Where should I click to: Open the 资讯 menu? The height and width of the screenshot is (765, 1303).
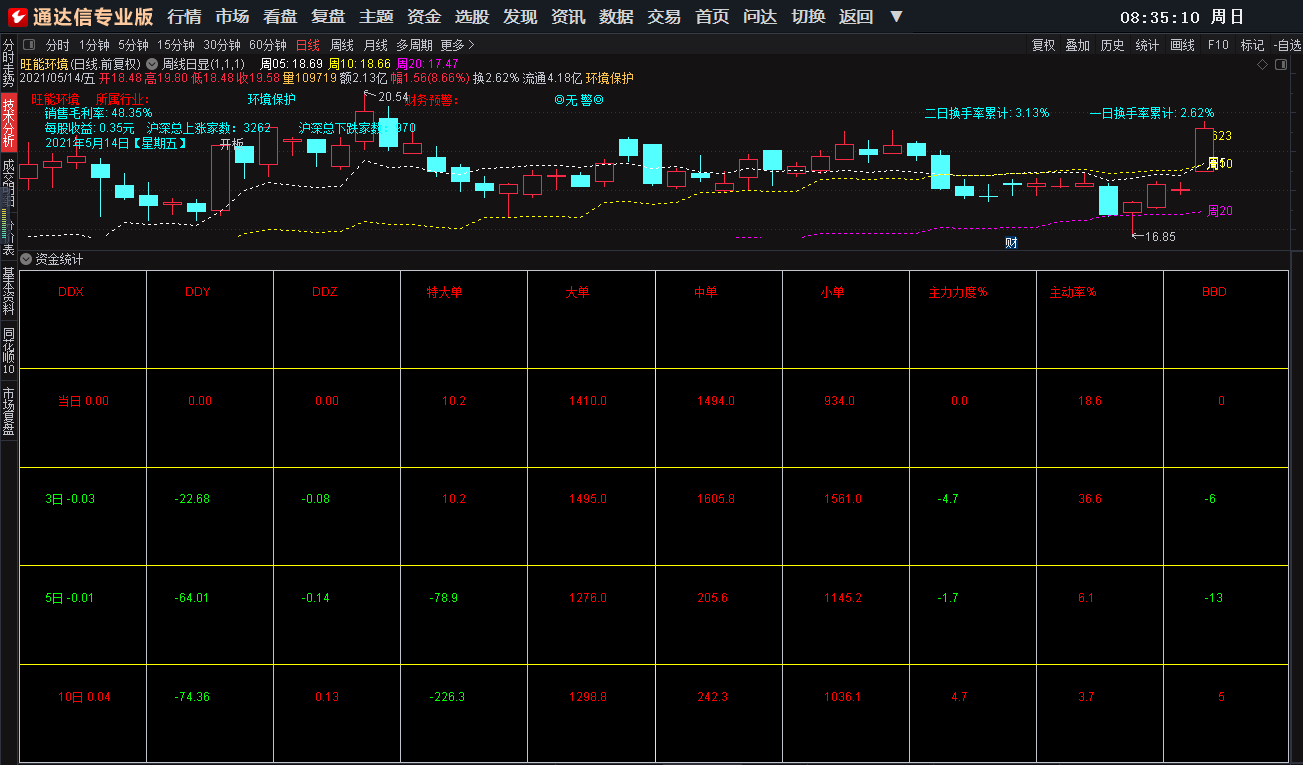568,16
